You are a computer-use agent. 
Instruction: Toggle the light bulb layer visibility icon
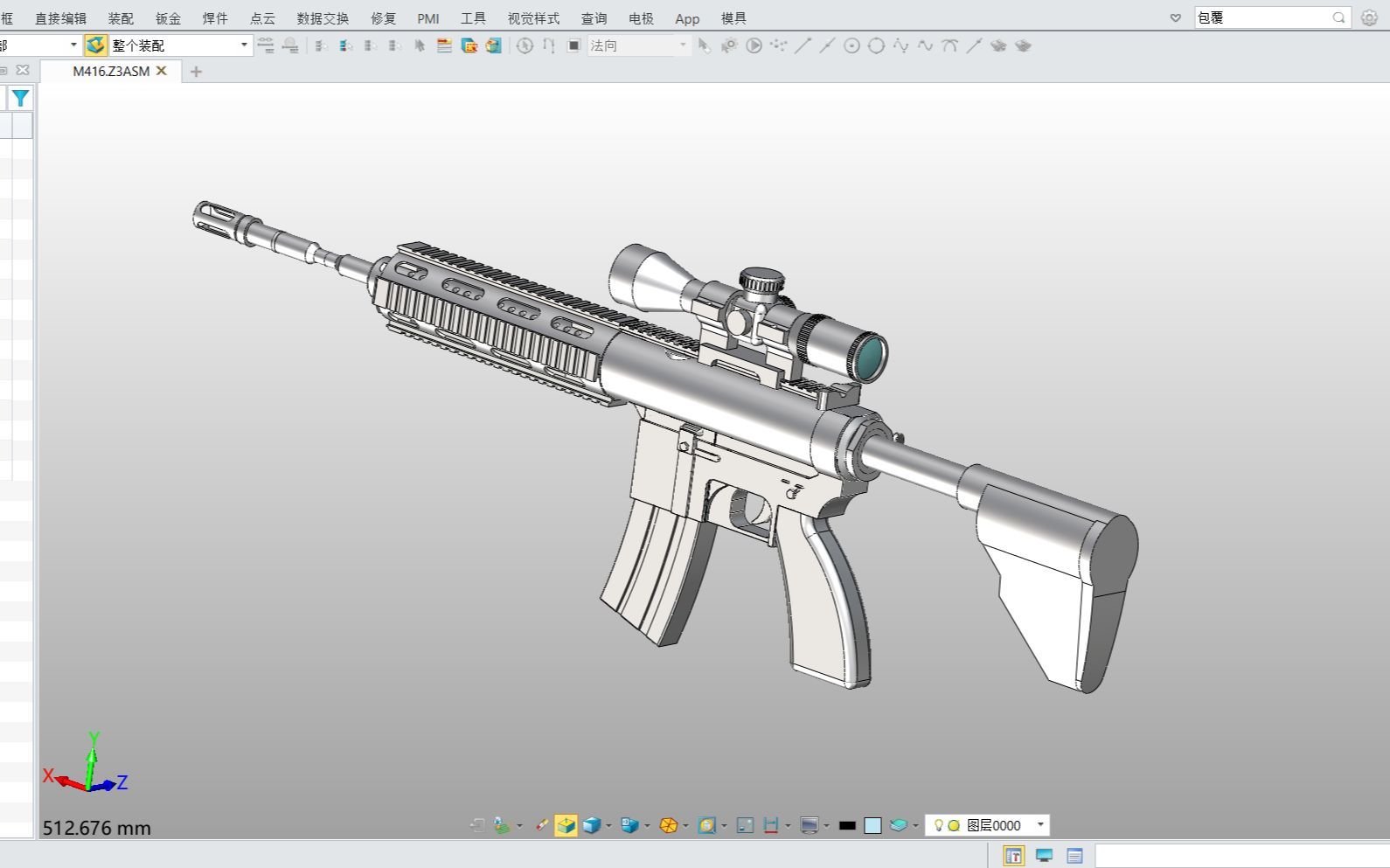pos(938,825)
